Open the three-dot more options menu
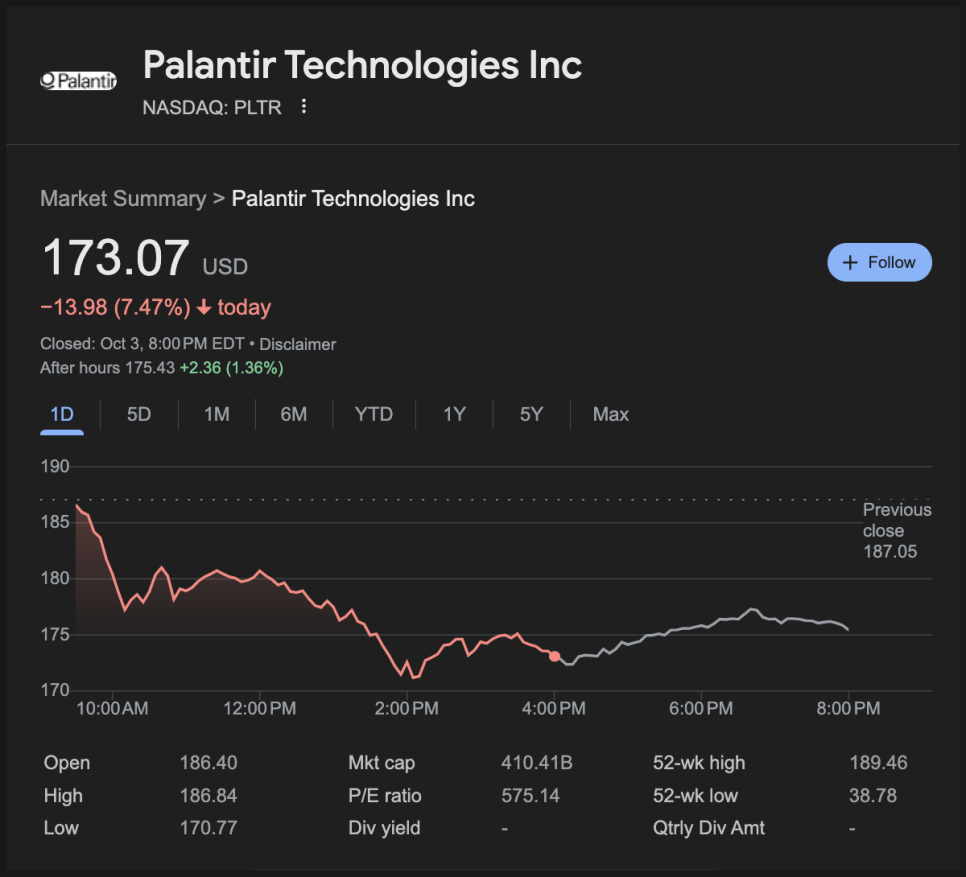The width and height of the screenshot is (966, 877). click(304, 107)
